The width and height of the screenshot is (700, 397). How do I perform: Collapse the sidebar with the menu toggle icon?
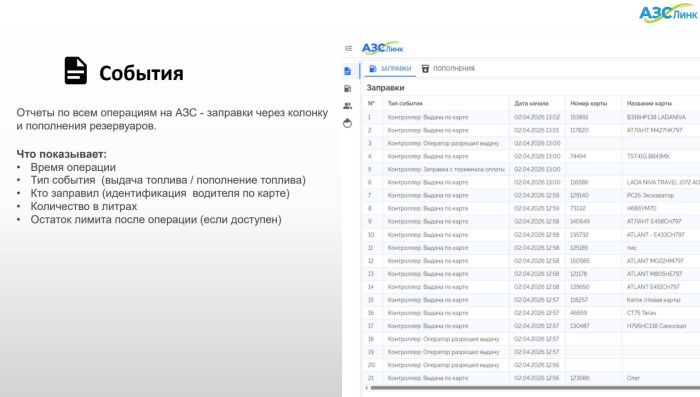point(348,48)
